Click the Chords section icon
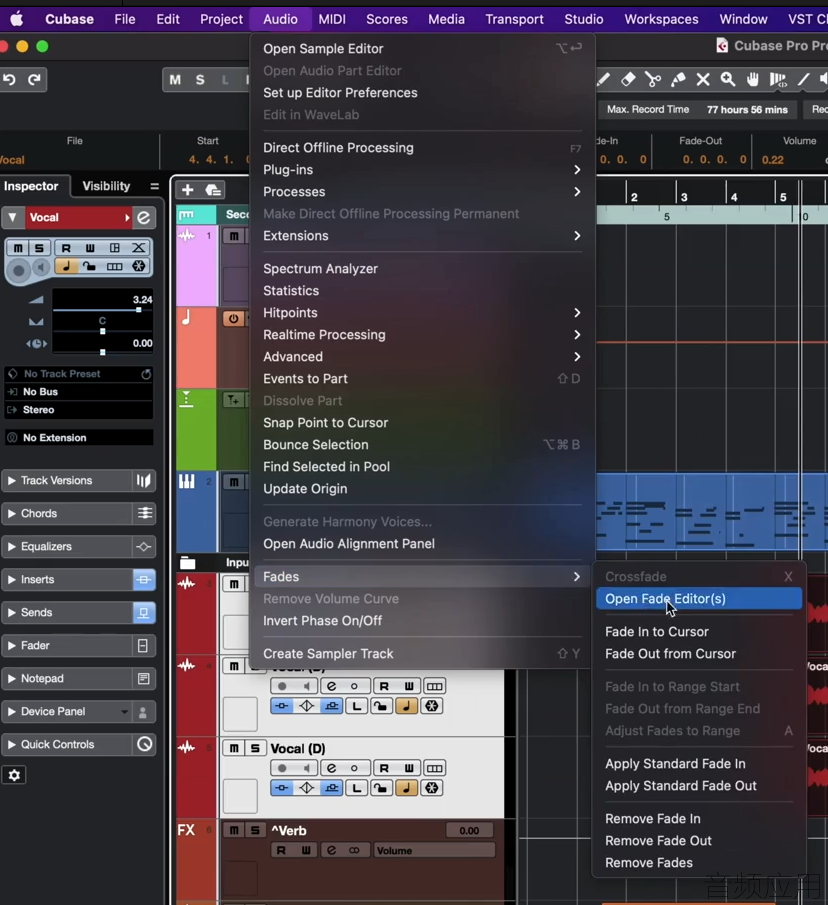The height and width of the screenshot is (905, 828). pyautogui.click(x=144, y=514)
